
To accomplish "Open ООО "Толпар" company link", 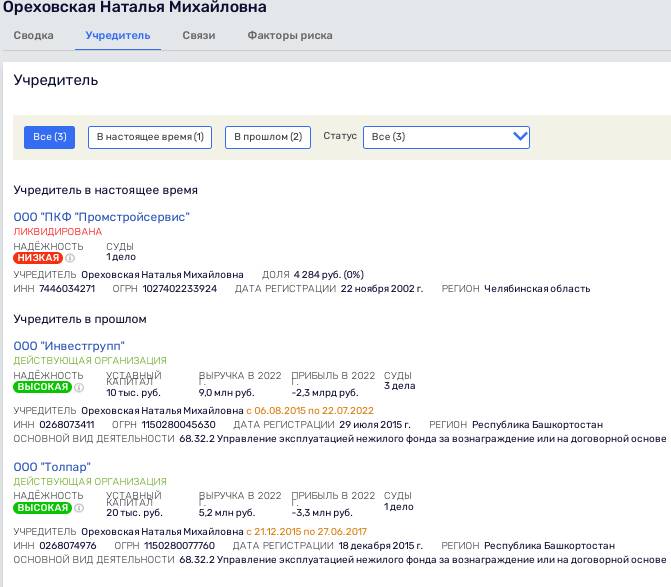I will coord(52,467).
